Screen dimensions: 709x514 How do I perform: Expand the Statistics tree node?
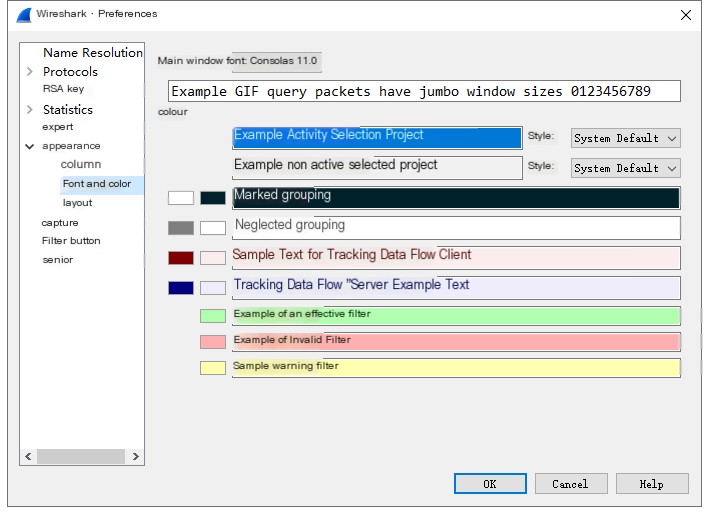point(29,109)
